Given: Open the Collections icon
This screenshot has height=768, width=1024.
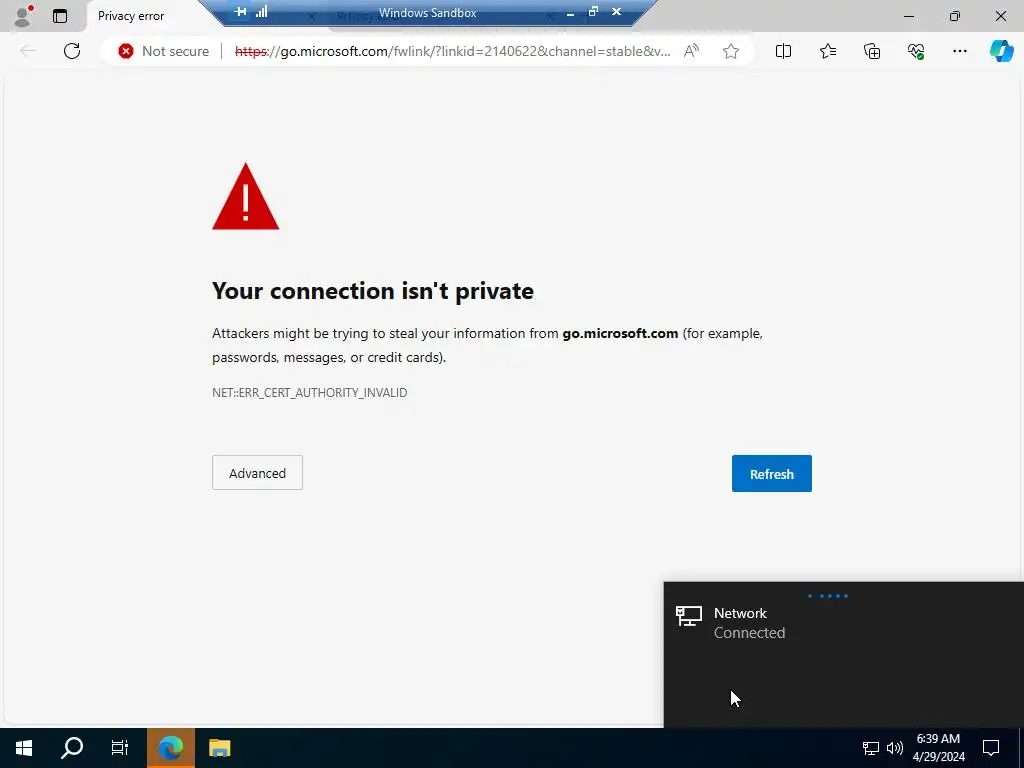Looking at the screenshot, I should point(872,51).
